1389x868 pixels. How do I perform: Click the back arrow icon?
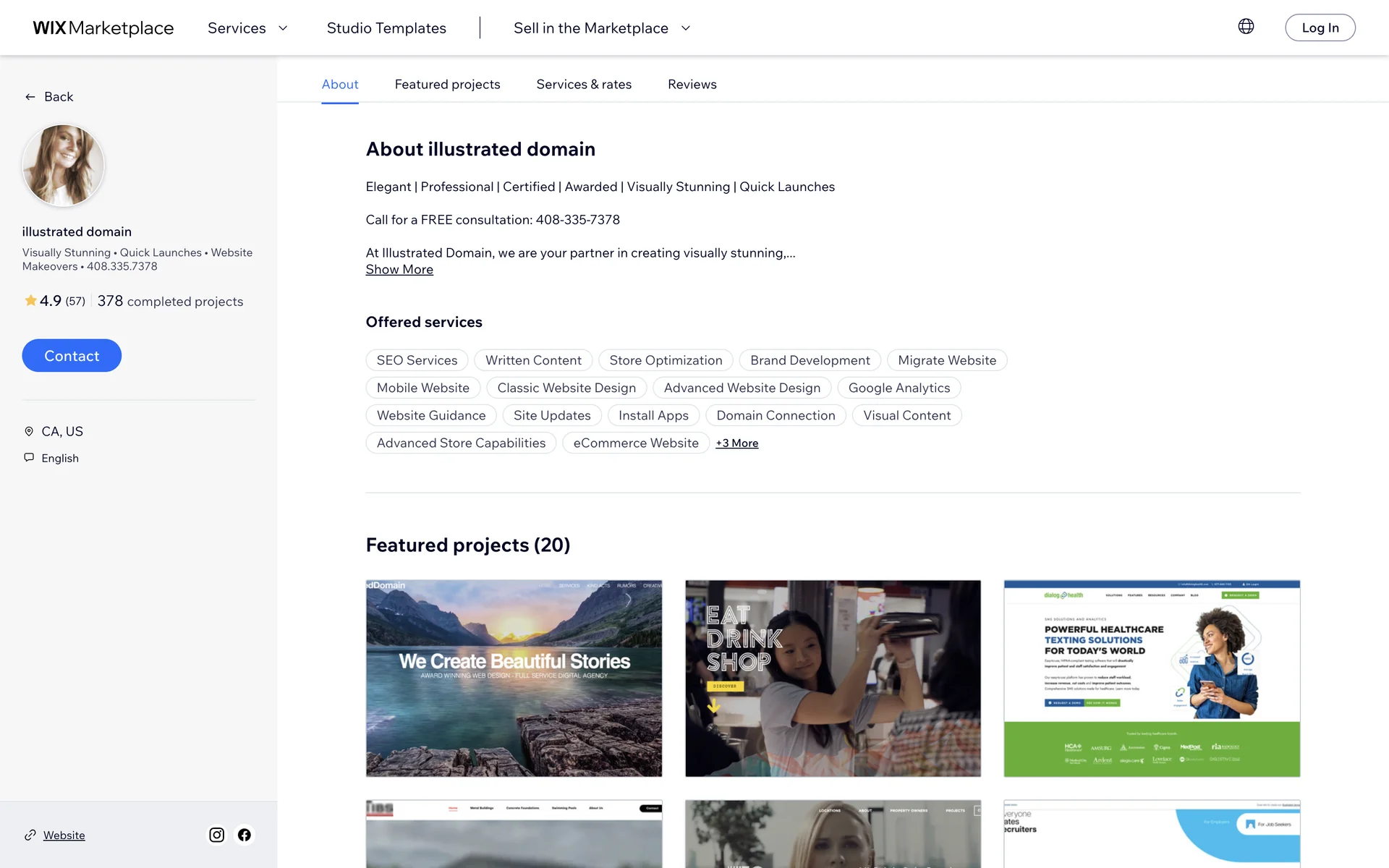pyautogui.click(x=30, y=97)
